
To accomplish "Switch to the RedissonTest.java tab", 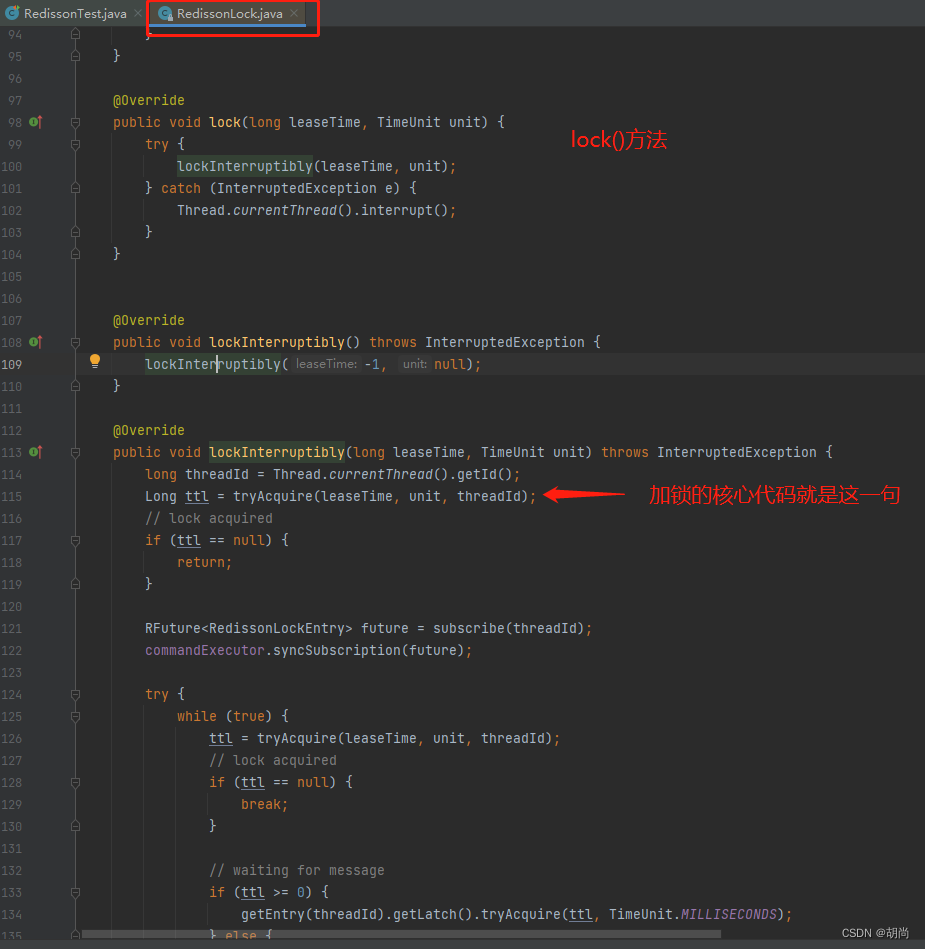I will click(x=75, y=13).
